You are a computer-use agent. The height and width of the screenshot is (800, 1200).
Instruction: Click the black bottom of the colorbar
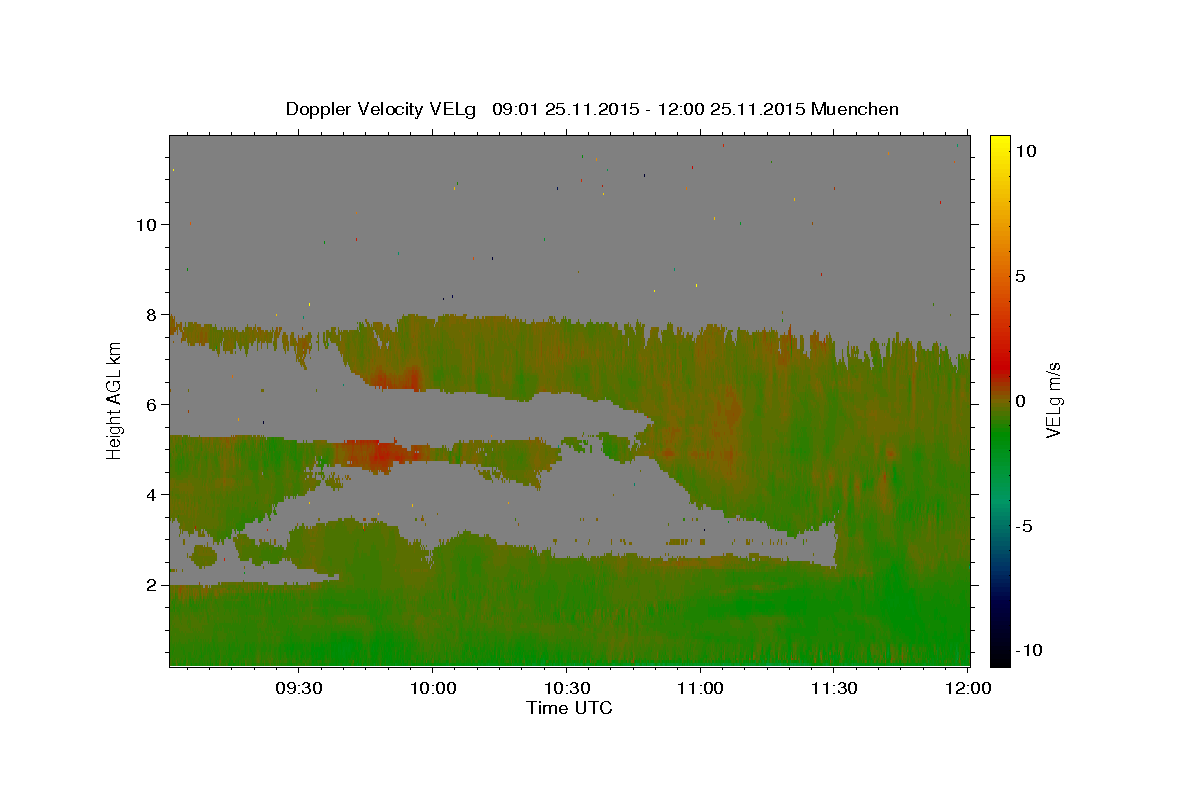point(999,658)
